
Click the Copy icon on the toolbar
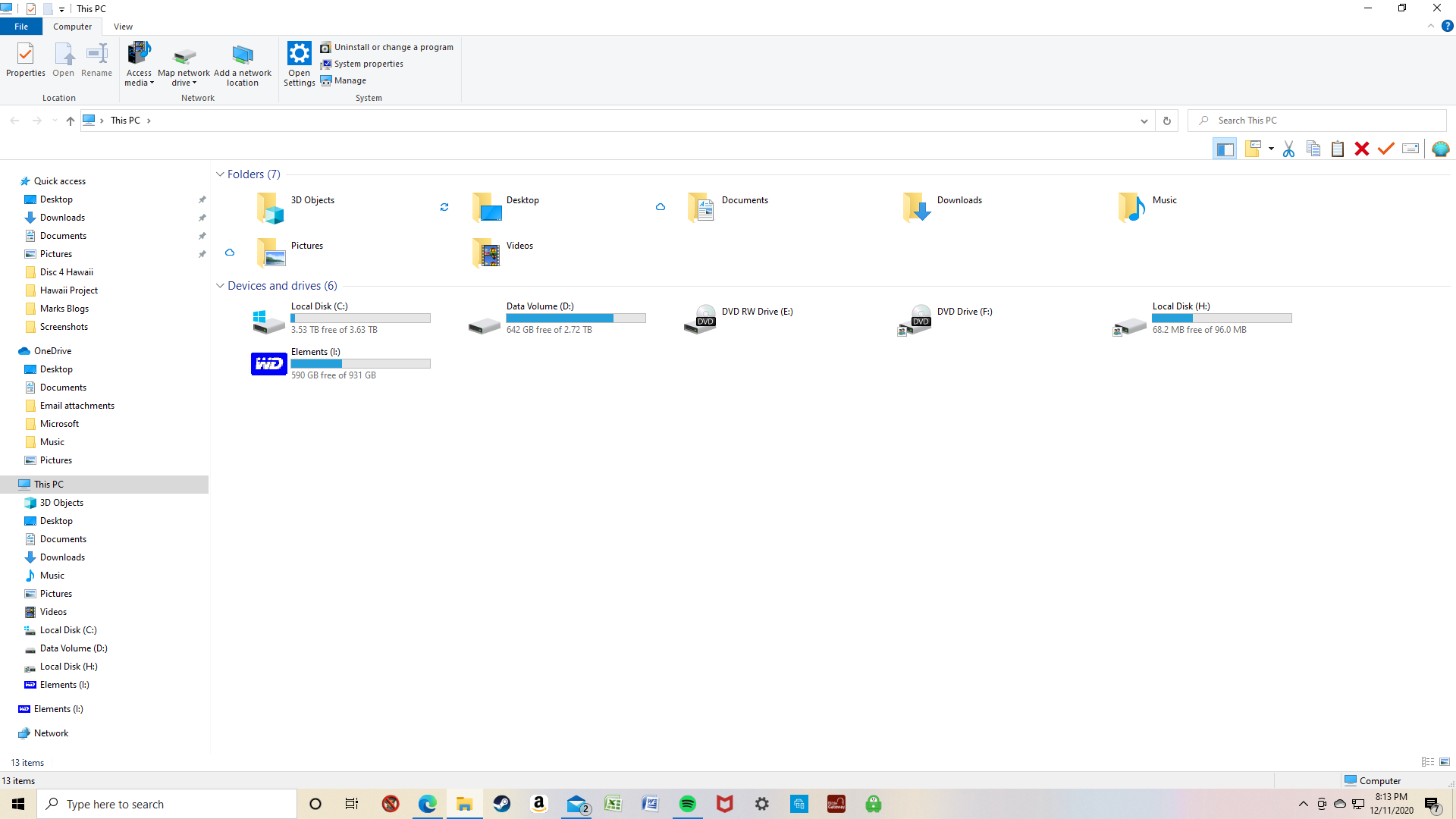pyautogui.click(x=1313, y=149)
